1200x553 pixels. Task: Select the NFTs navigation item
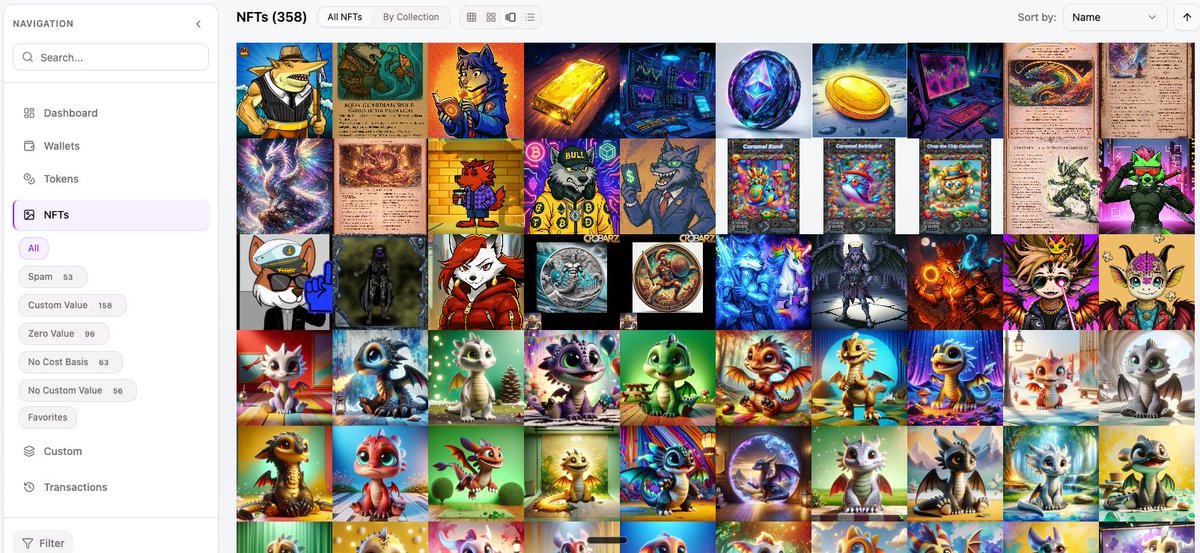[x=111, y=215]
